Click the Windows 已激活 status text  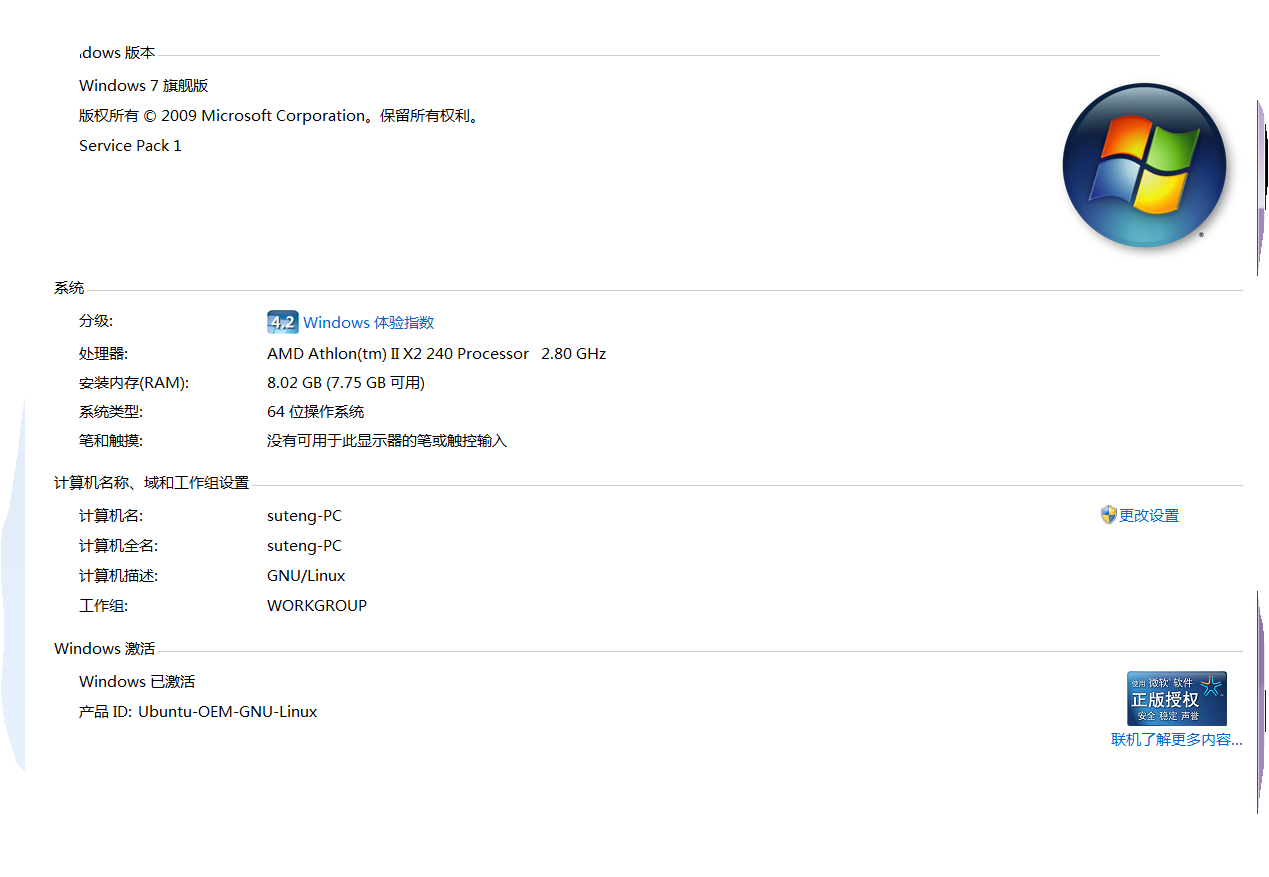tap(137, 682)
